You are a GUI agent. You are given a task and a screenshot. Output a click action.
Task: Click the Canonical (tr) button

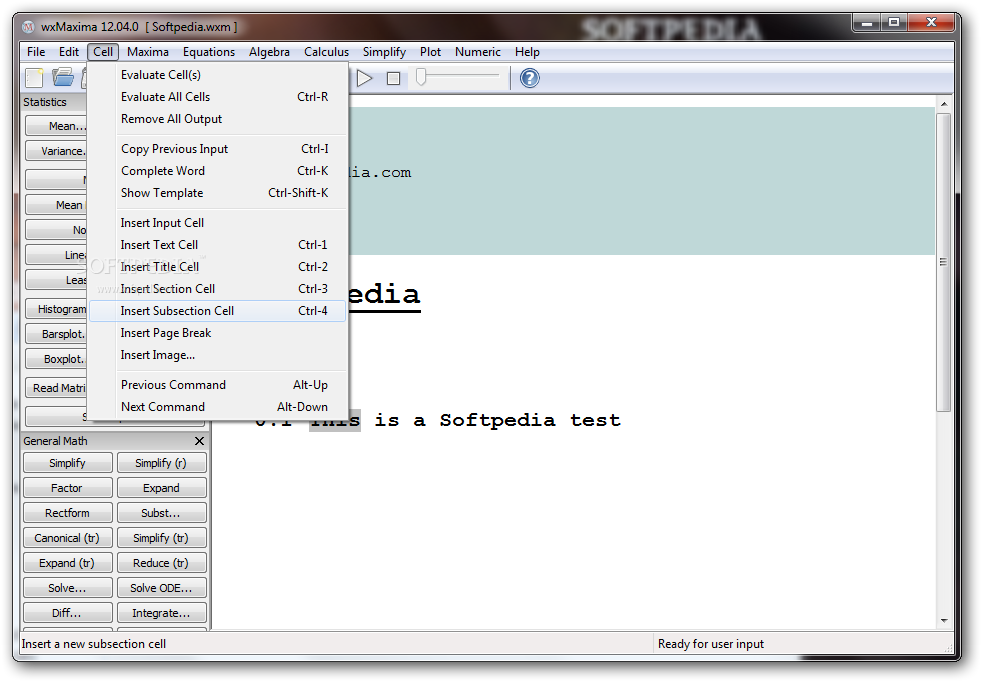pyautogui.click(x=68, y=538)
